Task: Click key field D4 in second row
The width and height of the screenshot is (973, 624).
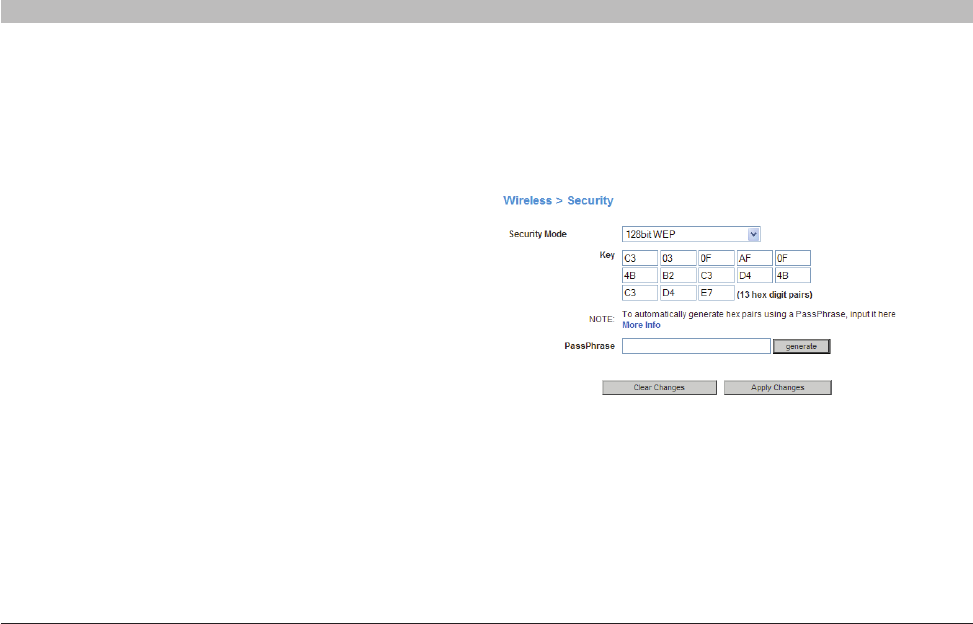Action: click(754, 275)
